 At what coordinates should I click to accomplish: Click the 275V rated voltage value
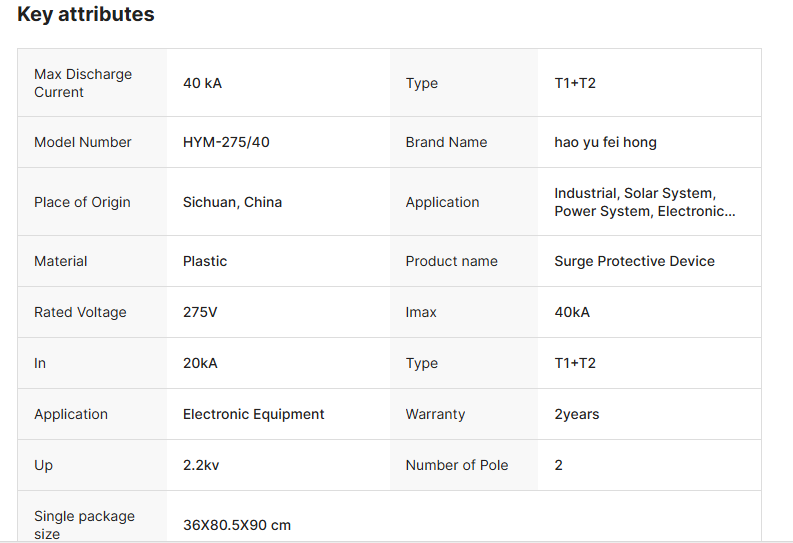[x=200, y=312]
